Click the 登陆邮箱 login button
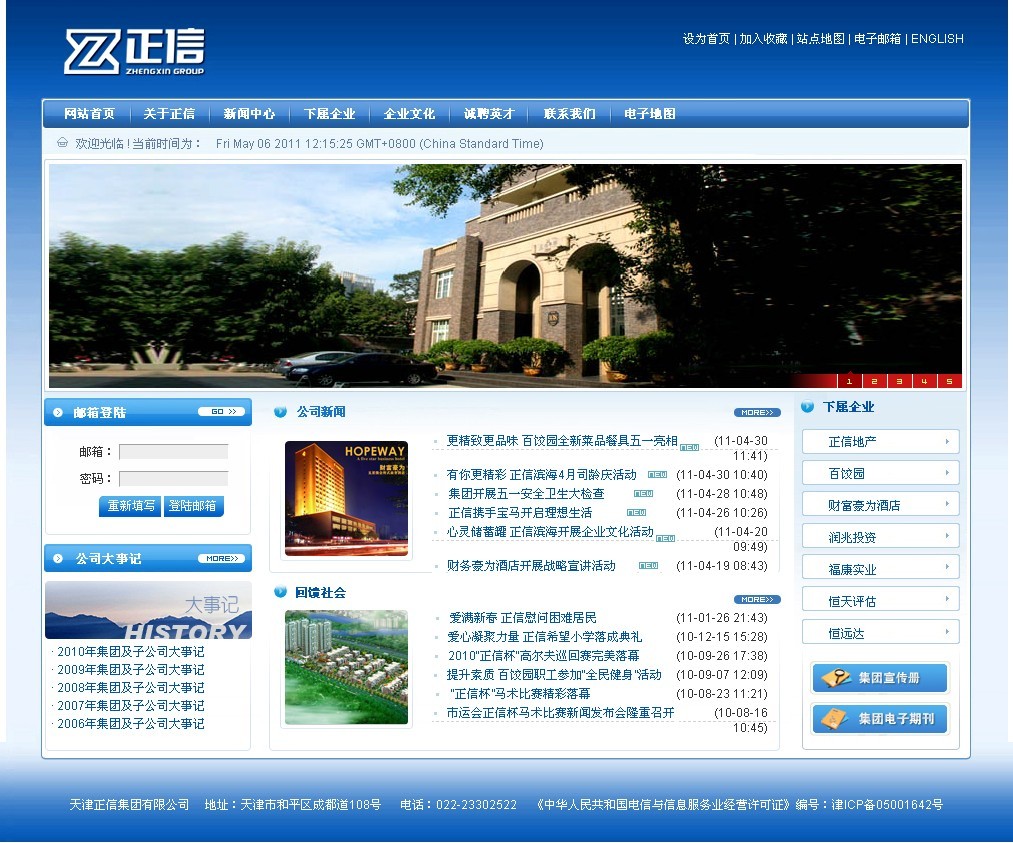 click(193, 506)
